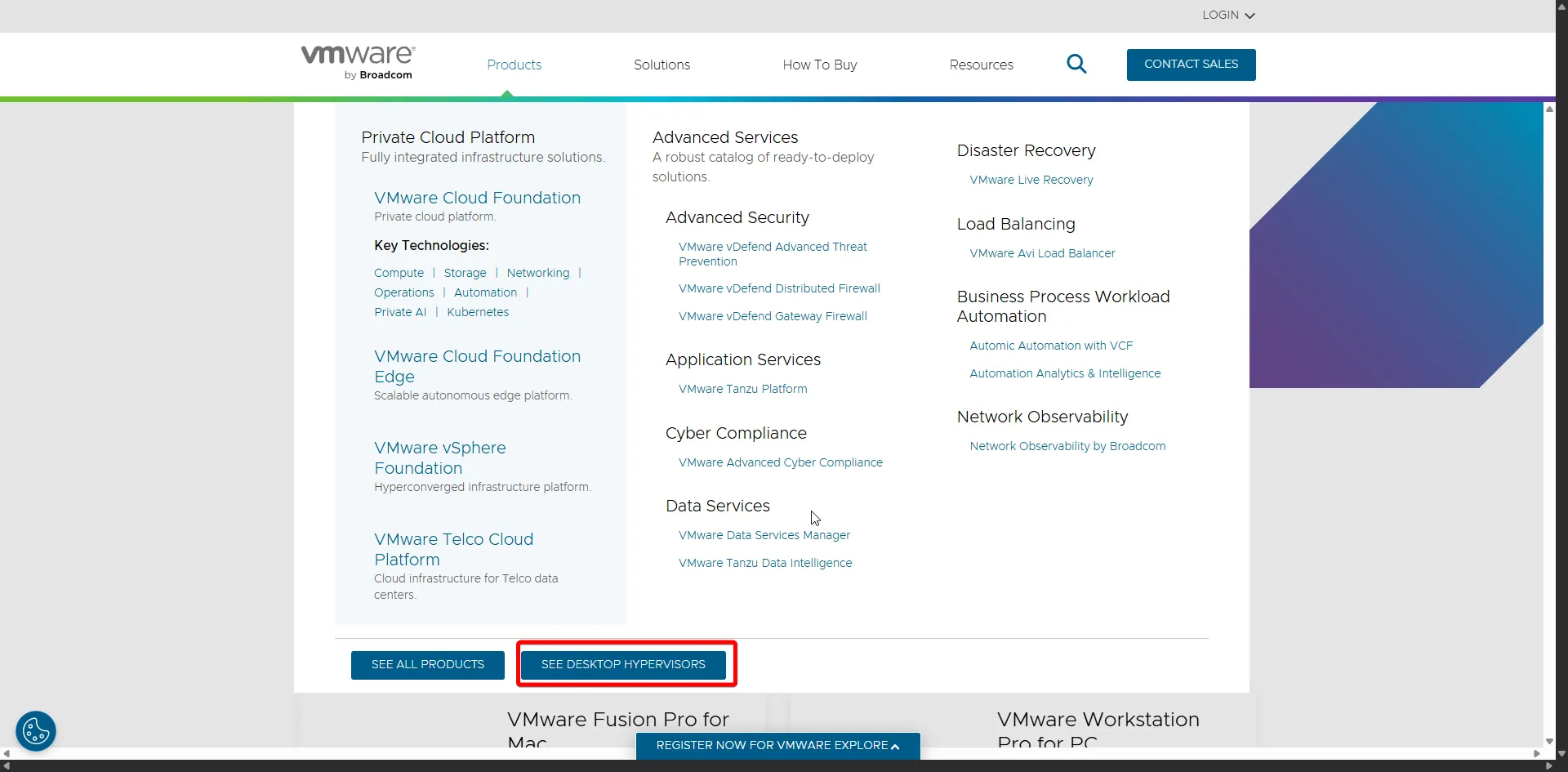Viewport: 1568px width, 772px height.
Task: Click VMware Workstation Pro for PC heading
Action: [x=1098, y=730]
